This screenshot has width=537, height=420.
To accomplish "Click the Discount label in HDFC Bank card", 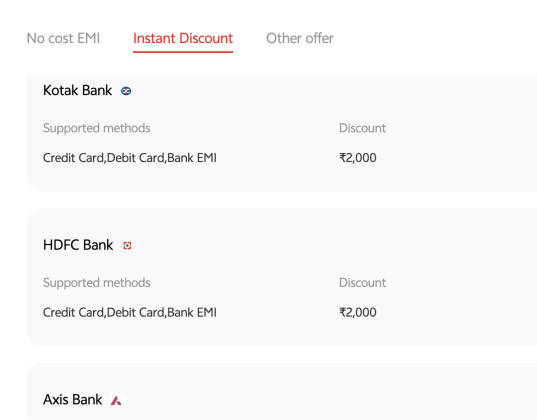I will coord(362,283).
